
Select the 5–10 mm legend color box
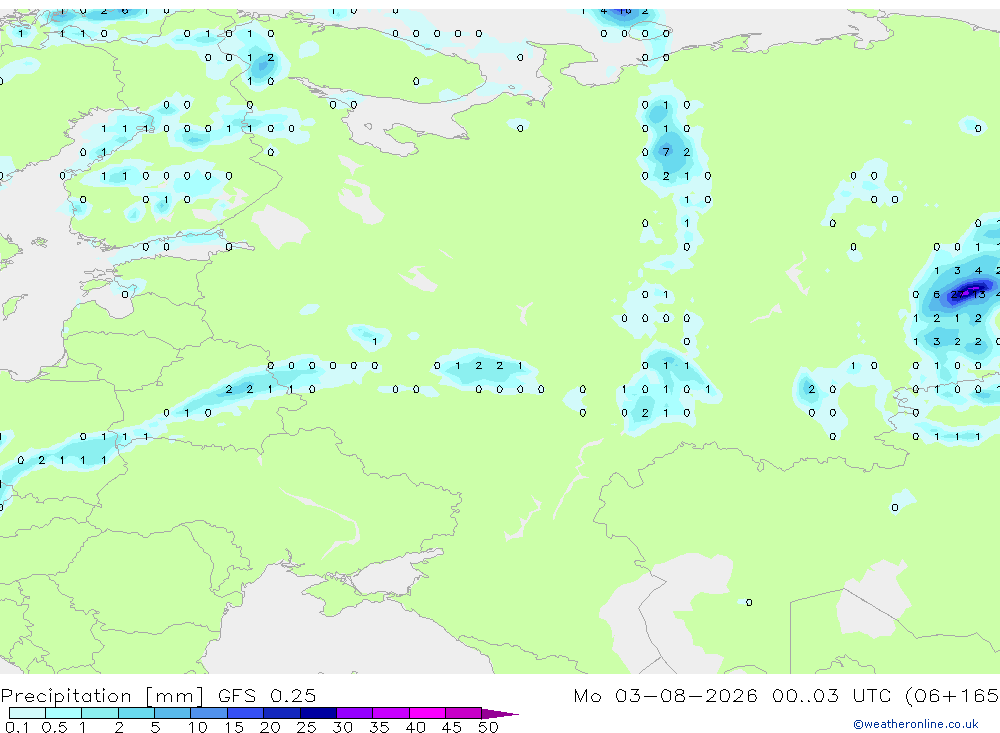pos(173,713)
